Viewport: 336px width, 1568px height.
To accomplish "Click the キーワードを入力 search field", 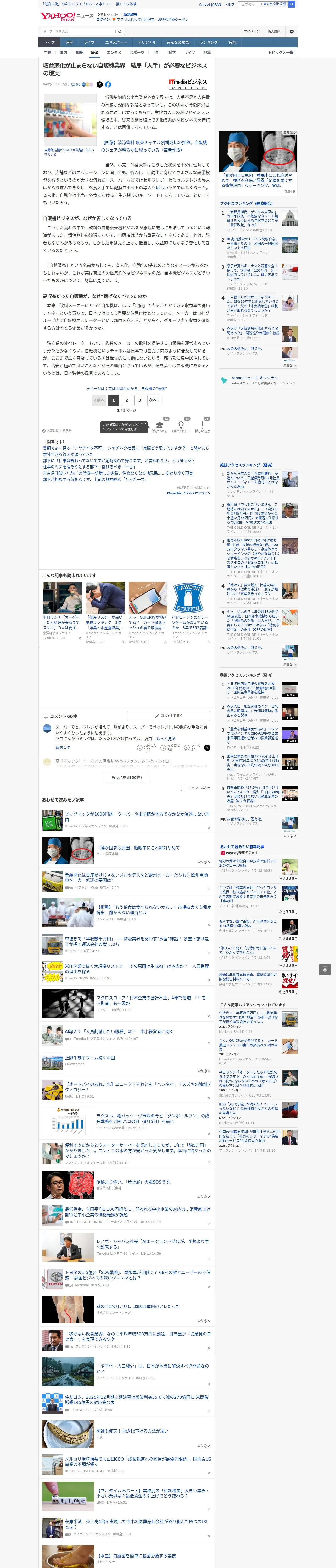I will coord(78,32).
